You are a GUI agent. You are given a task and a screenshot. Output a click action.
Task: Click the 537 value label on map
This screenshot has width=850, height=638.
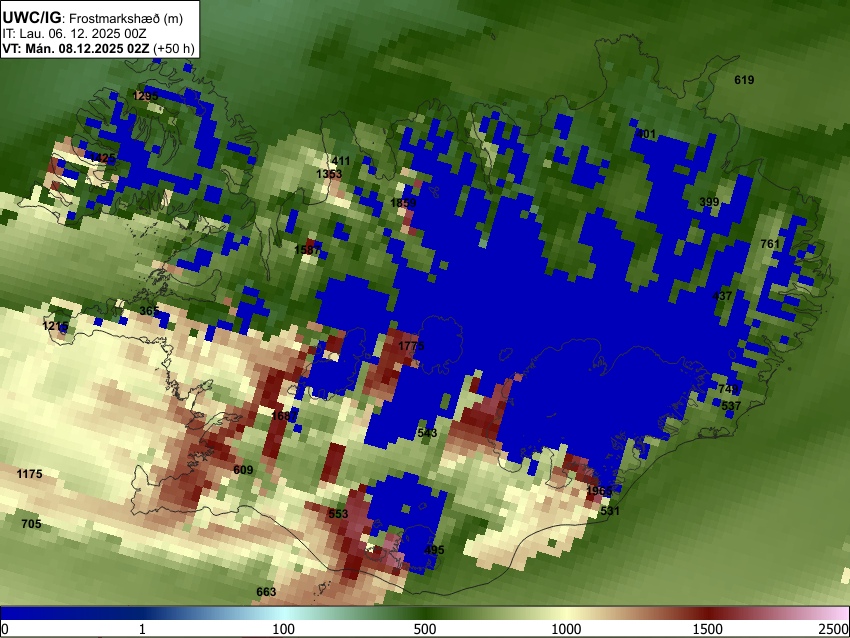coord(731,405)
